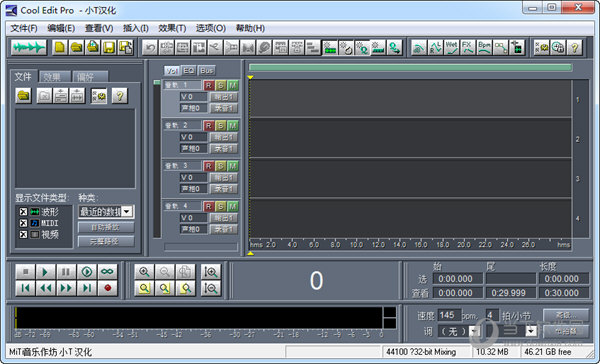This screenshot has height=364, width=600.
Task: Click the track 2 input button 录音1
Action: coord(224,149)
